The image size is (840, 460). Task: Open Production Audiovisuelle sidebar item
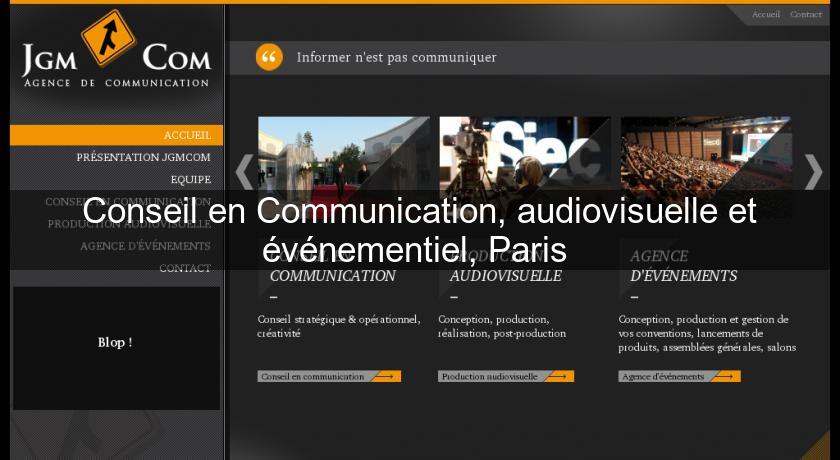click(x=129, y=224)
